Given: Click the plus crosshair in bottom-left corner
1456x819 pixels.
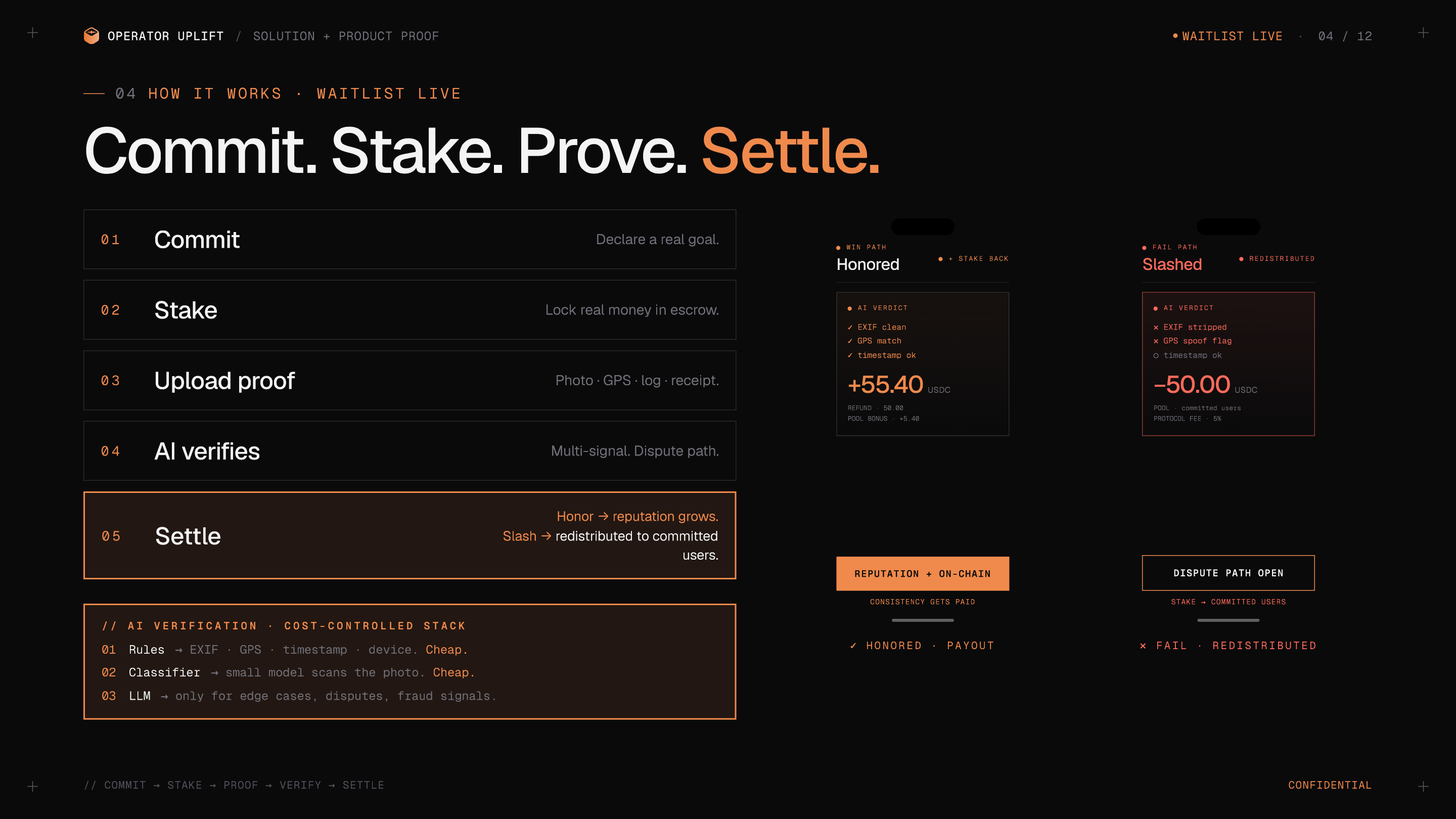Looking at the screenshot, I should click(33, 786).
